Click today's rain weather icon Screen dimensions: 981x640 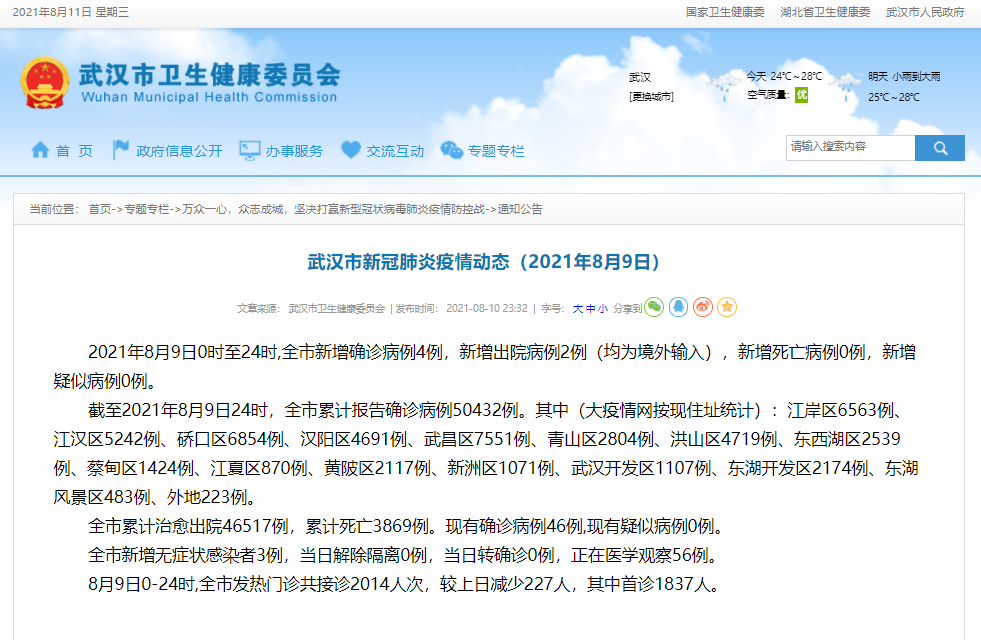pos(720,87)
